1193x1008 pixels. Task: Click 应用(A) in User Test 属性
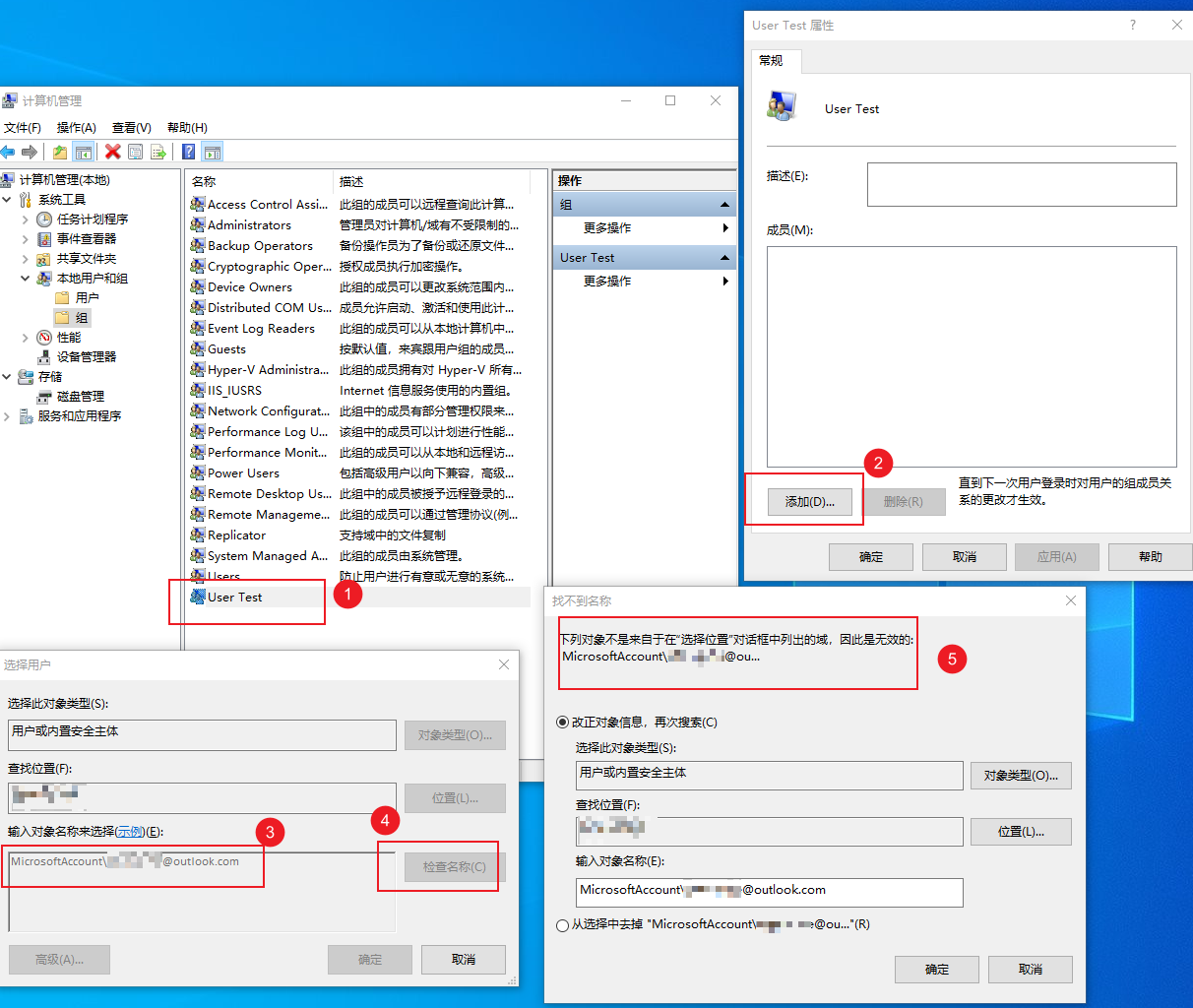point(1057,557)
